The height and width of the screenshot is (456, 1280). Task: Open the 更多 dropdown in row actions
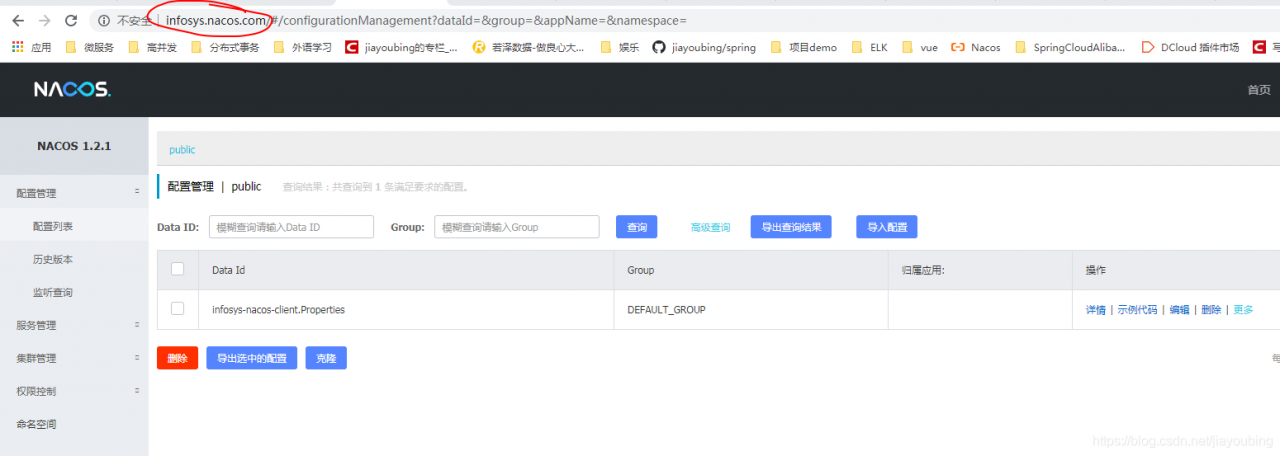click(x=1243, y=310)
